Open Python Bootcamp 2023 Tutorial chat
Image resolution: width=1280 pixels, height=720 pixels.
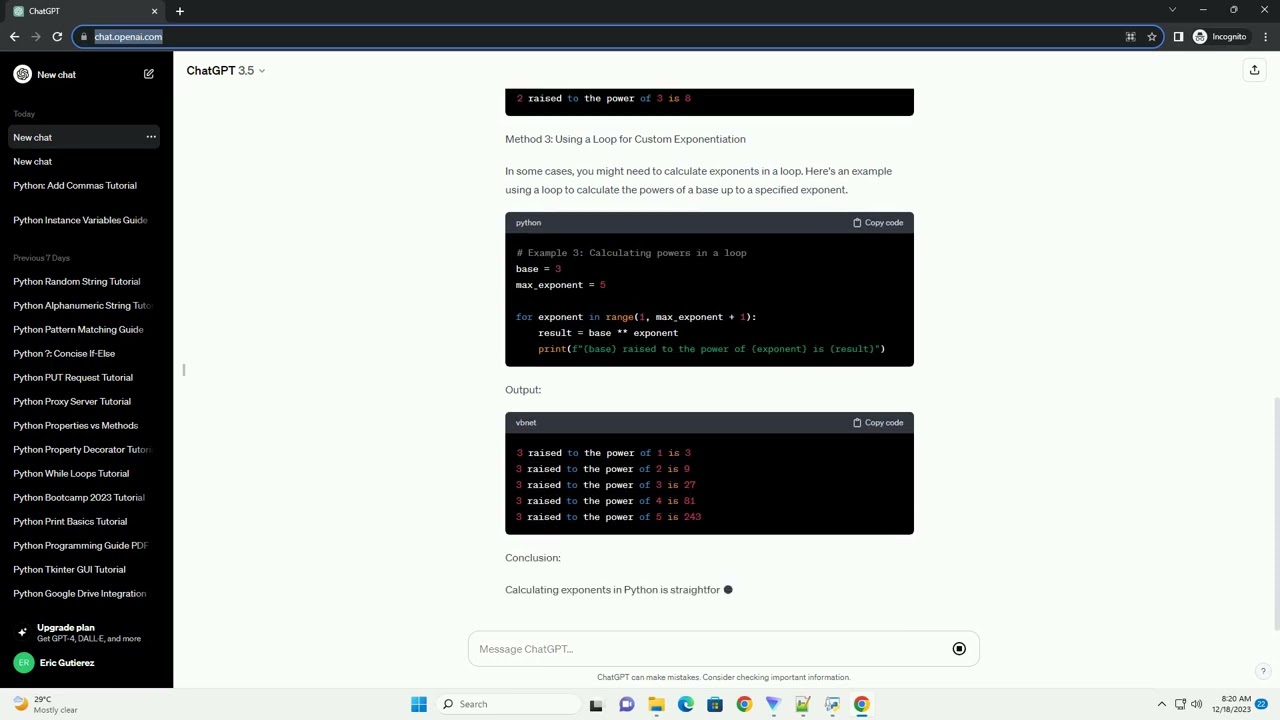(x=86, y=497)
